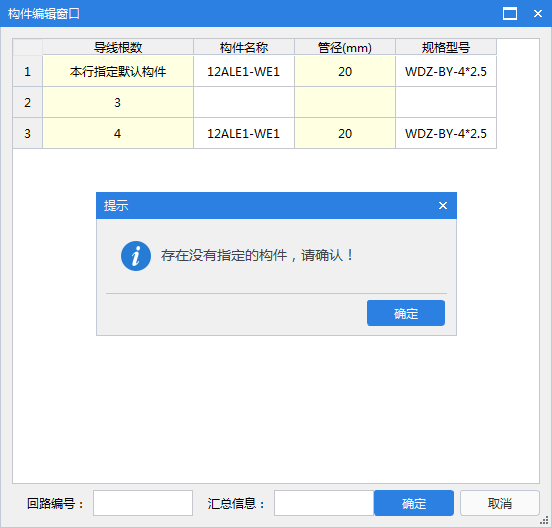Screen dimensions: 552x528
Task: Click cell 本行指定默认构件
Action: [118, 71]
